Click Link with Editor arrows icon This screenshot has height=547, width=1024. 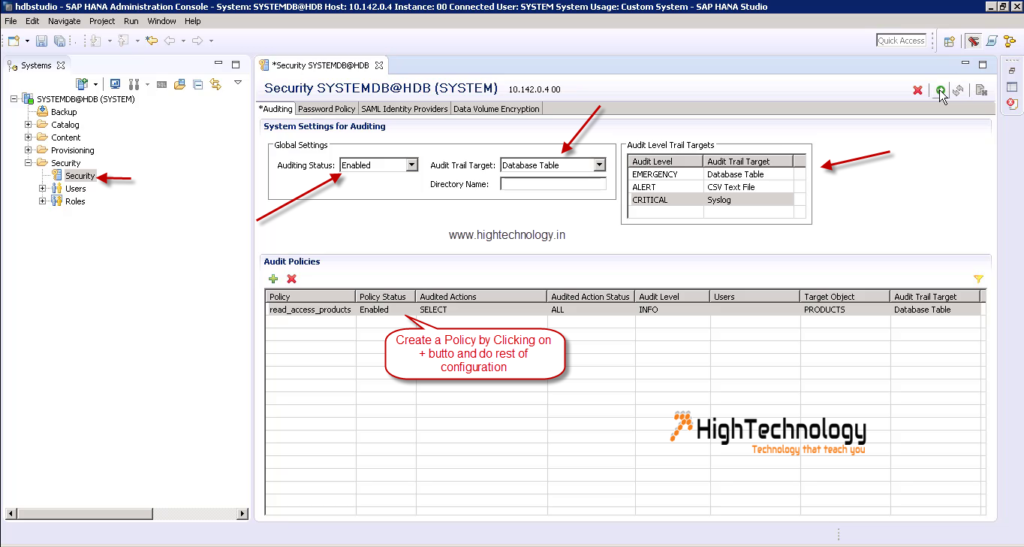click(x=216, y=84)
